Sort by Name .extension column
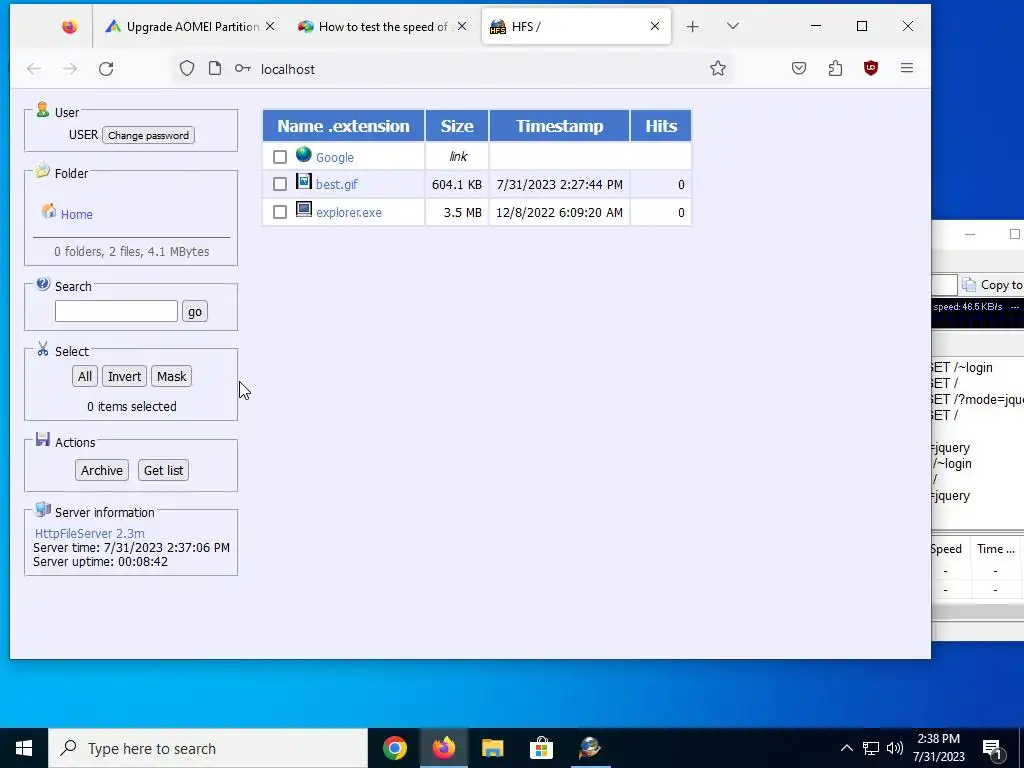 point(344,126)
